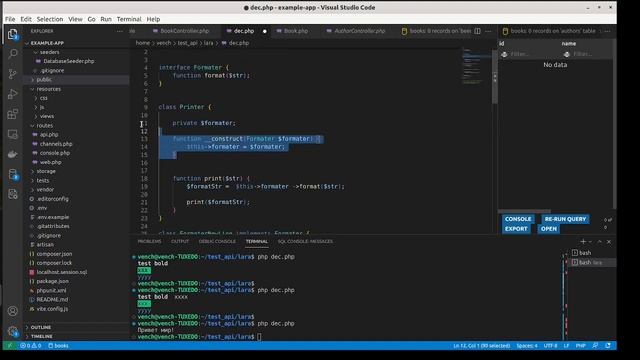The image size is (640, 360).
Task: Open the Help menu
Action: (x=153, y=19)
